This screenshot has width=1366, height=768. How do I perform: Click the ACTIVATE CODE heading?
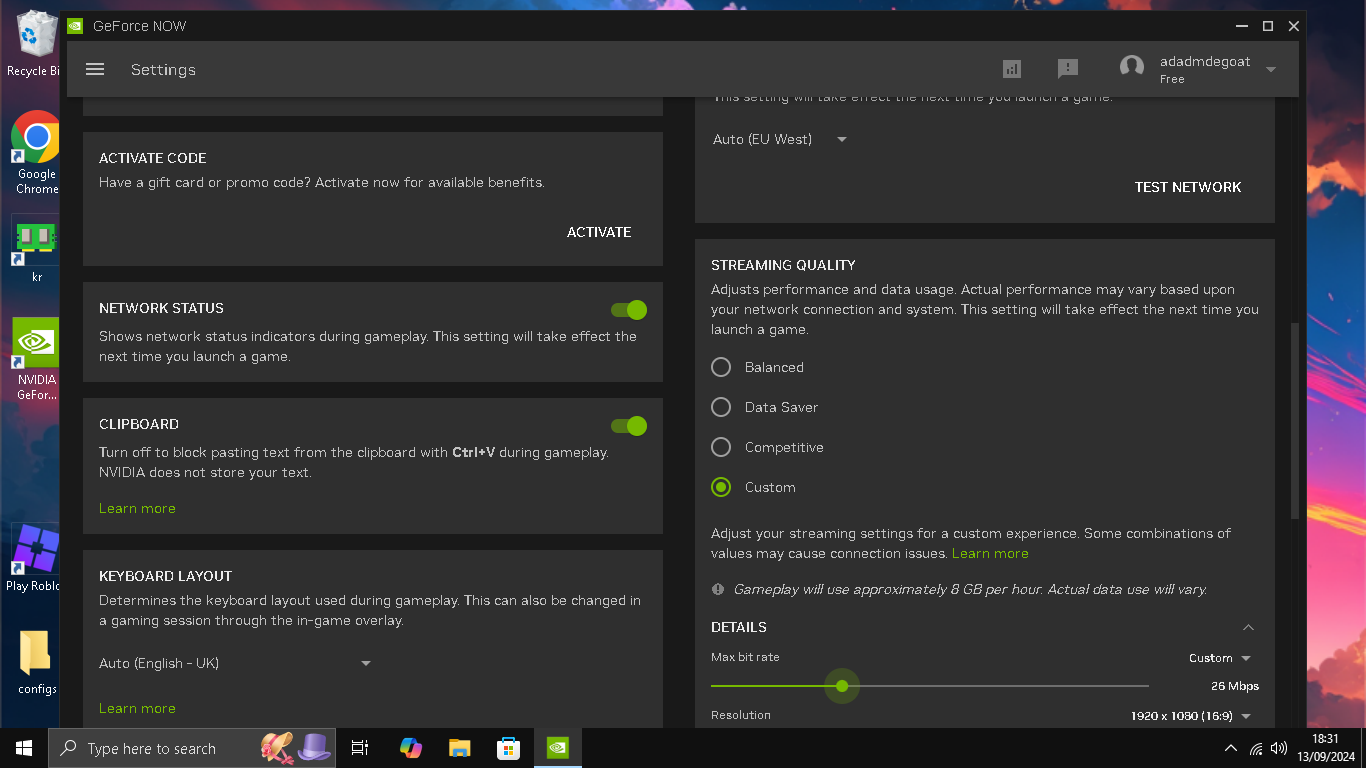(153, 158)
